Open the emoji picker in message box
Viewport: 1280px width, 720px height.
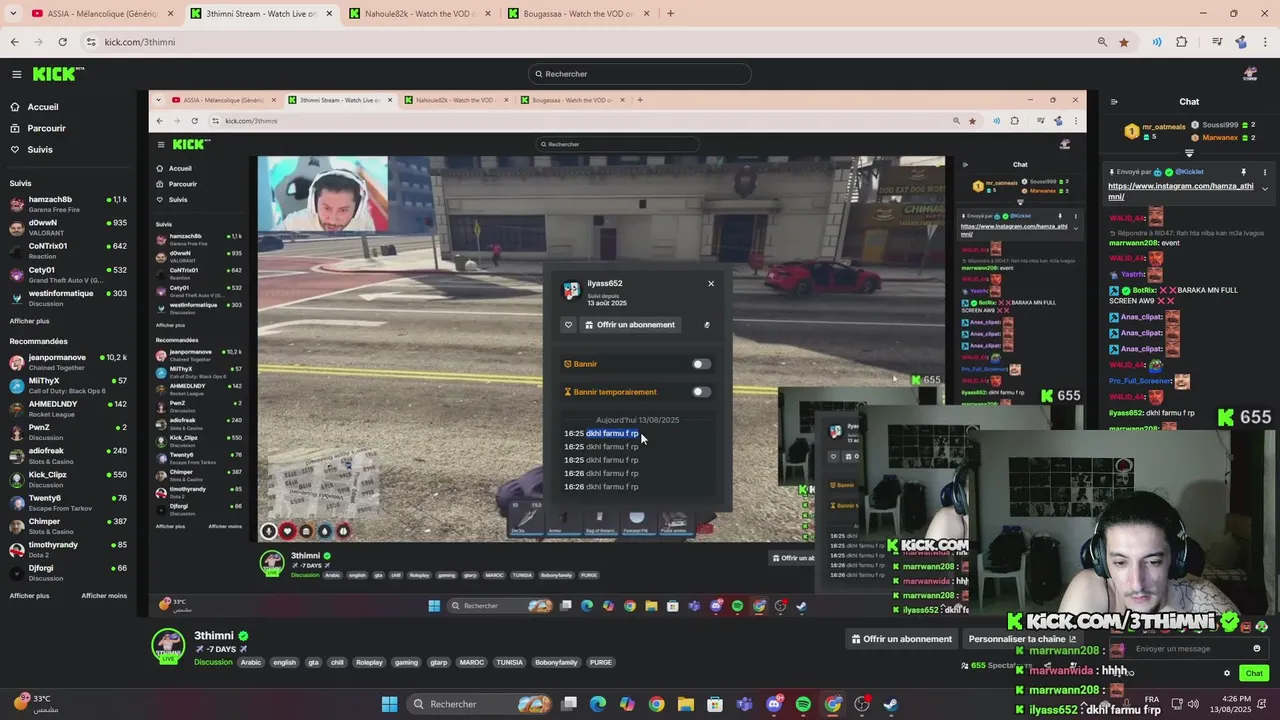[1257, 648]
